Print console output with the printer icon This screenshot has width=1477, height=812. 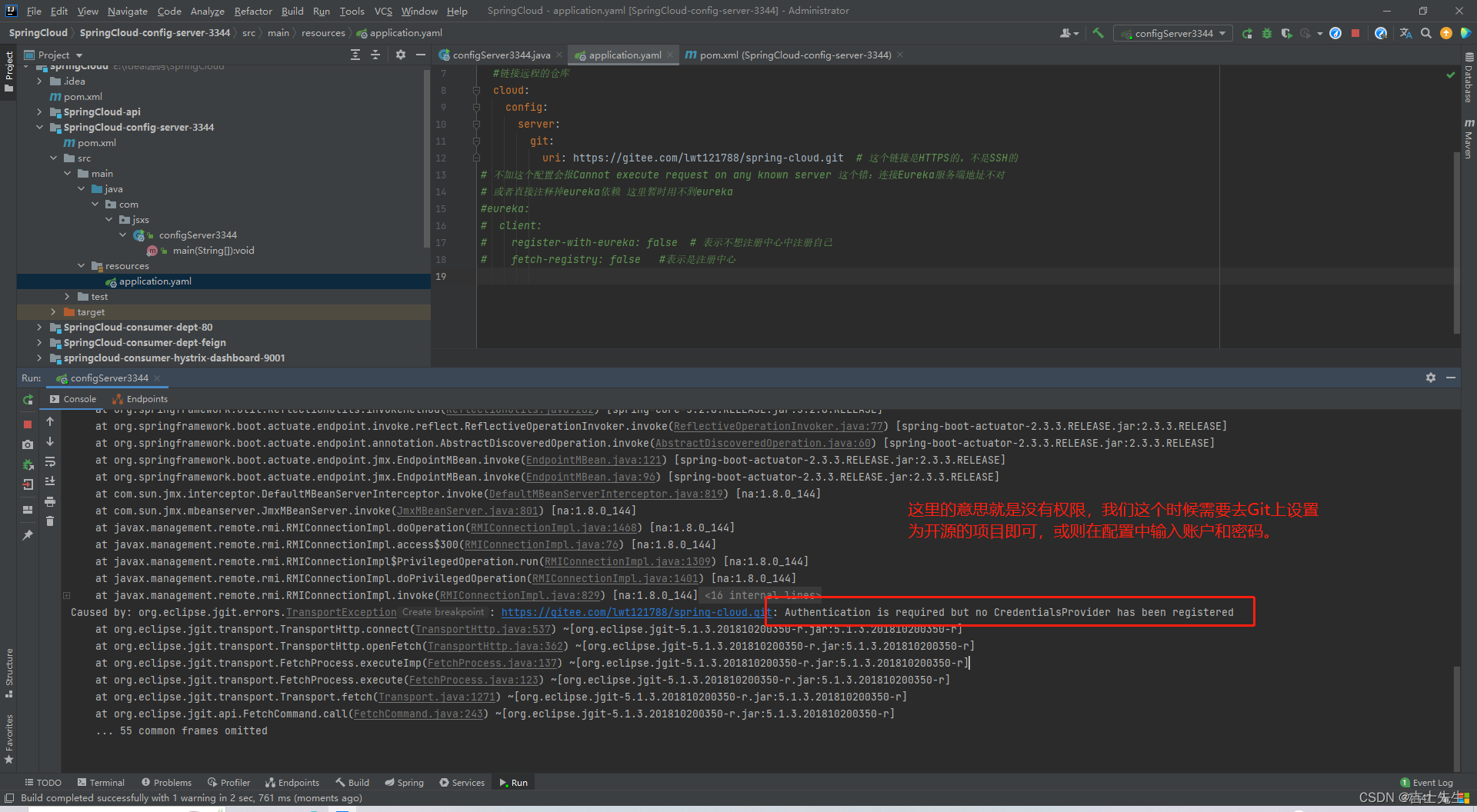tap(50, 501)
